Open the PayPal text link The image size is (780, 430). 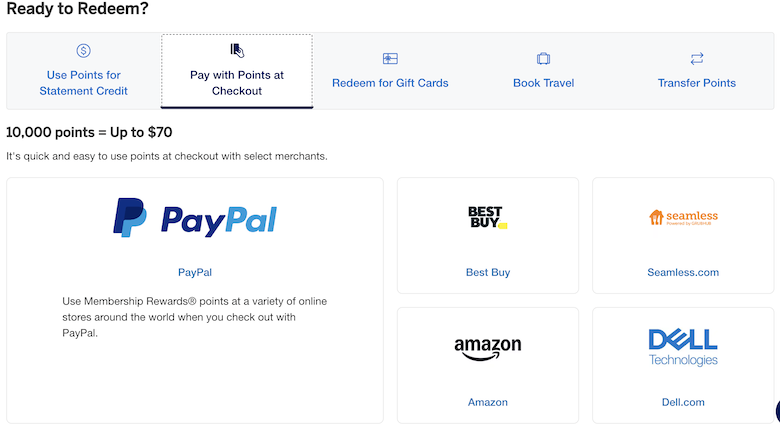click(195, 272)
